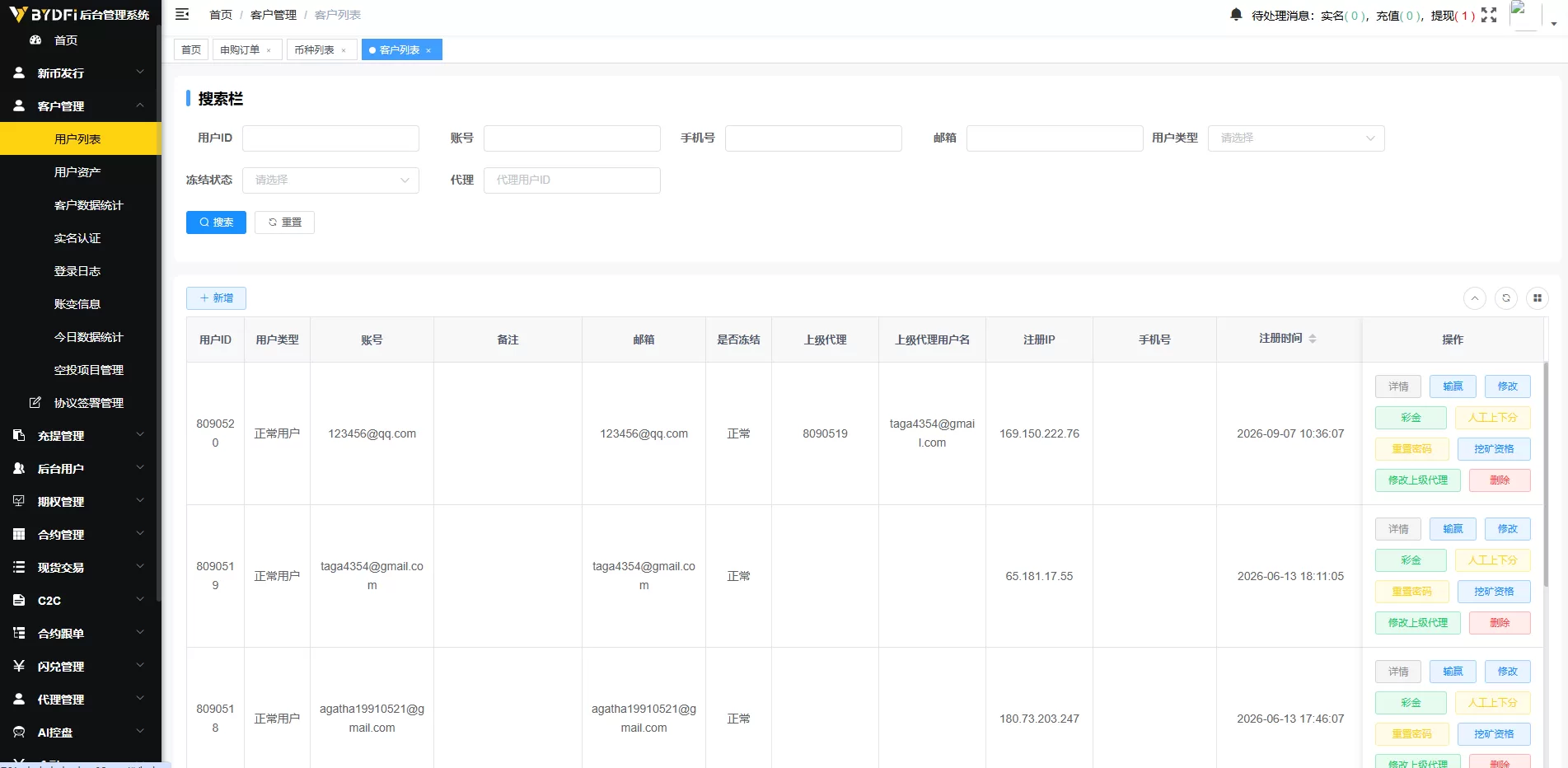Open column settings grid icon
The height and width of the screenshot is (768, 1568).
click(1538, 298)
